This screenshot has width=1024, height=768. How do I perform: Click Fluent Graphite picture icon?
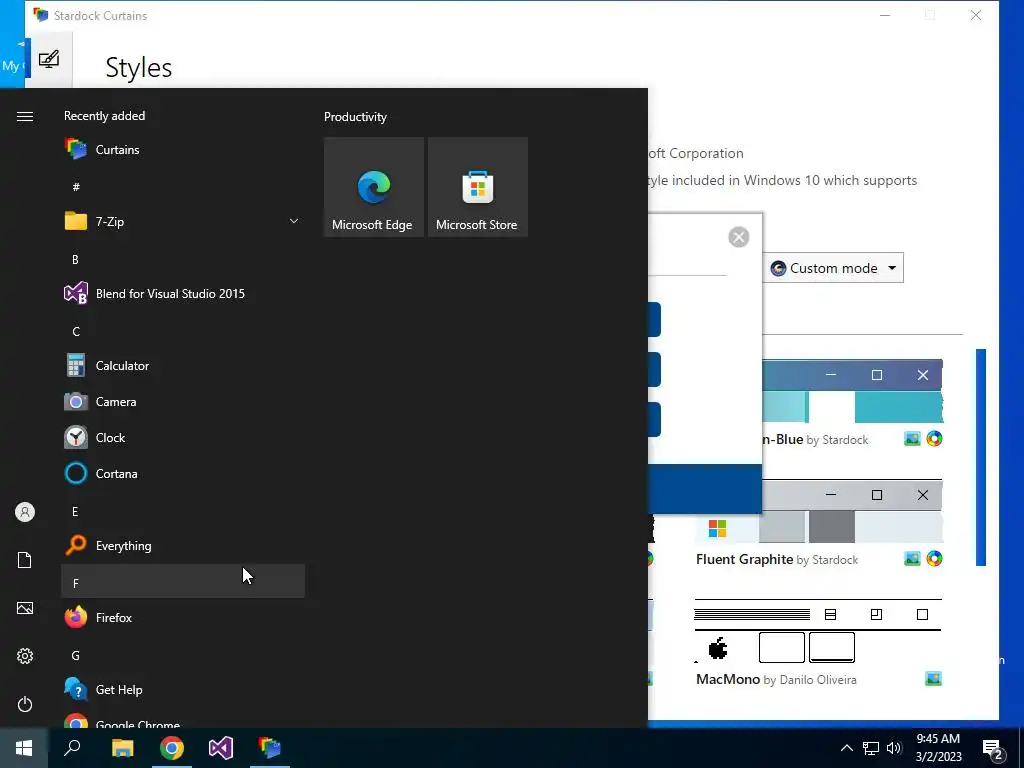pos(912,559)
